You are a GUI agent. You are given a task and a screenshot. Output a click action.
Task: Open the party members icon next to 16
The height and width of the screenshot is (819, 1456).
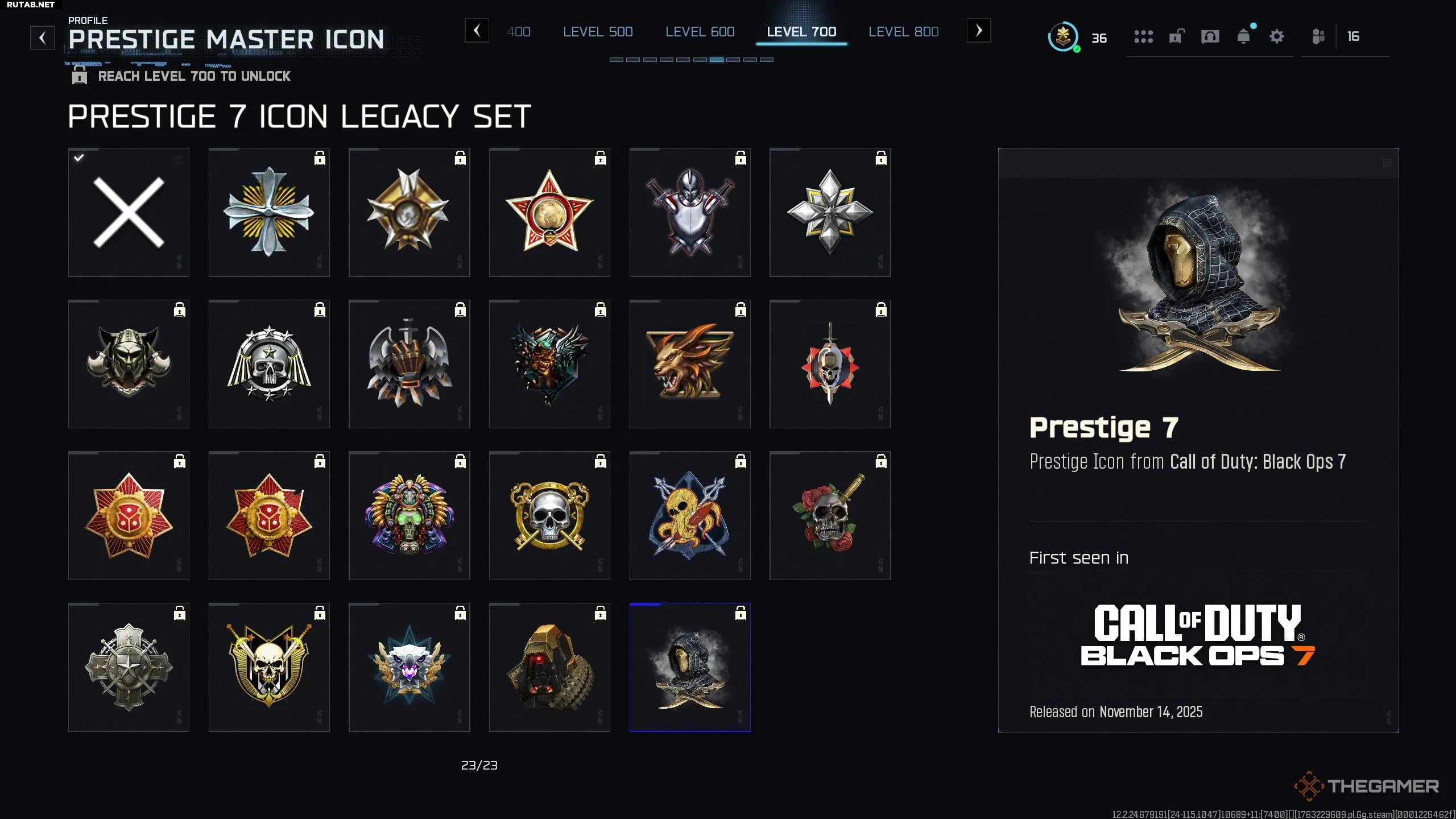tap(1318, 37)
